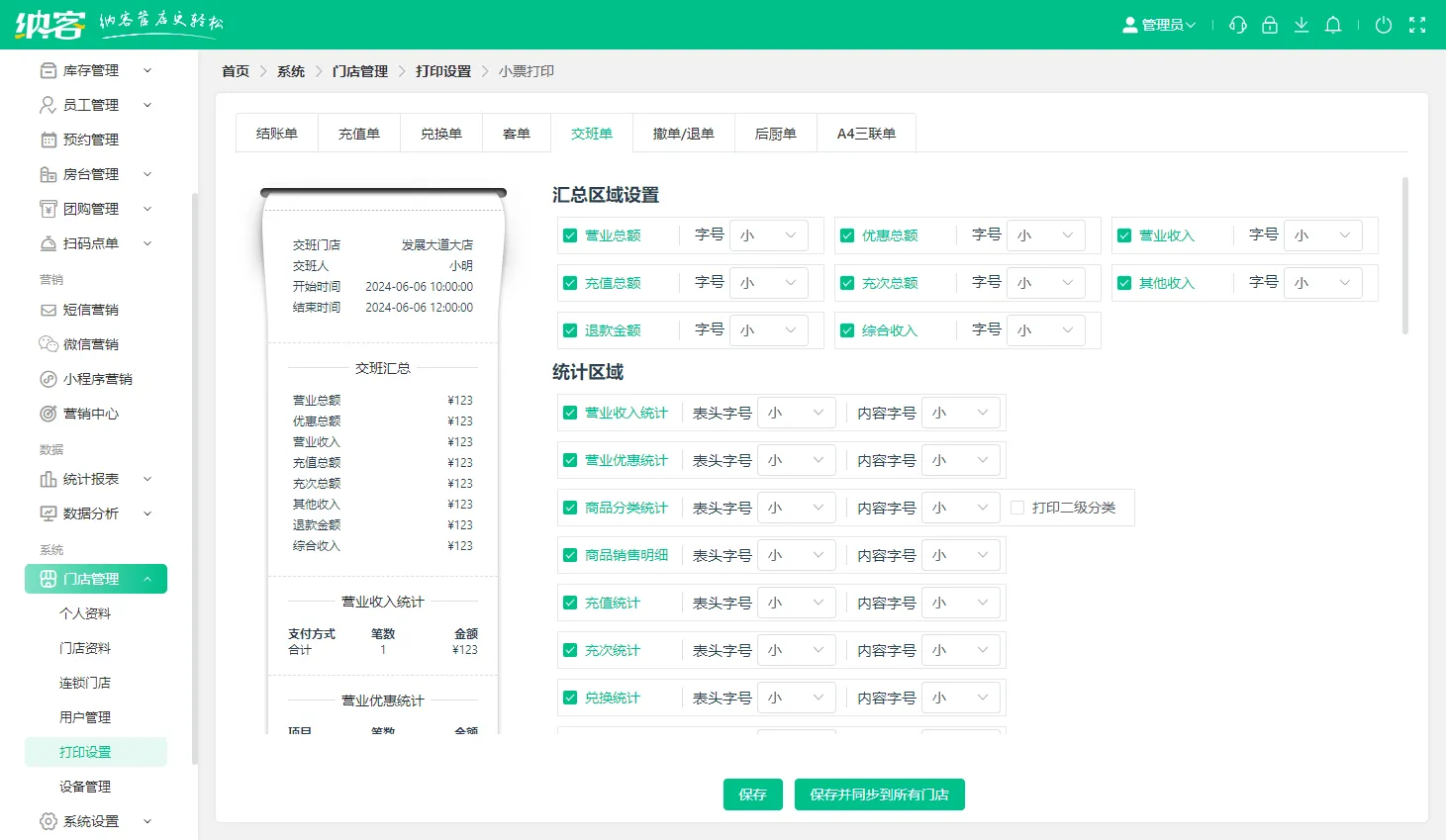This screenshot has width=1446, height=840.
Task: Toggle fullscreen mode icon
Action: click(x=1417, y=25)
